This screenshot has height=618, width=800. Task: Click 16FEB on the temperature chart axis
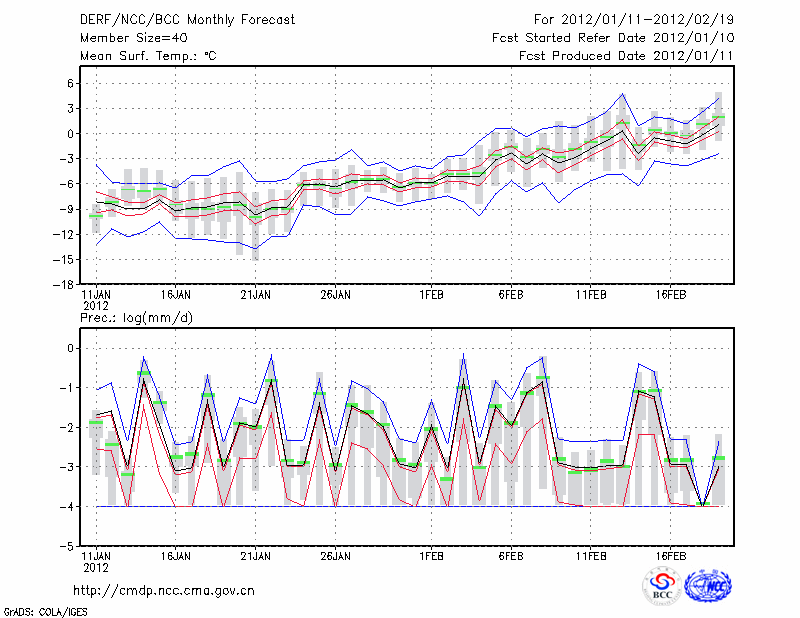670,295
